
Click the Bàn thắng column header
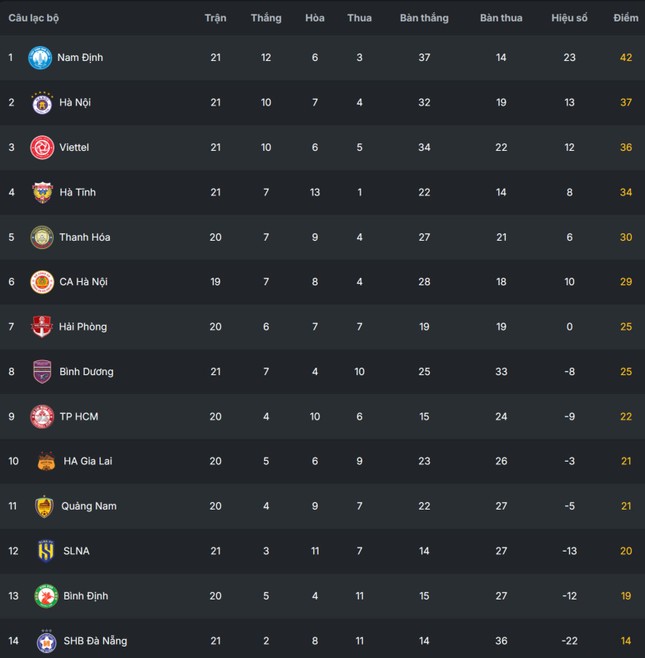[x=424, y=18]
